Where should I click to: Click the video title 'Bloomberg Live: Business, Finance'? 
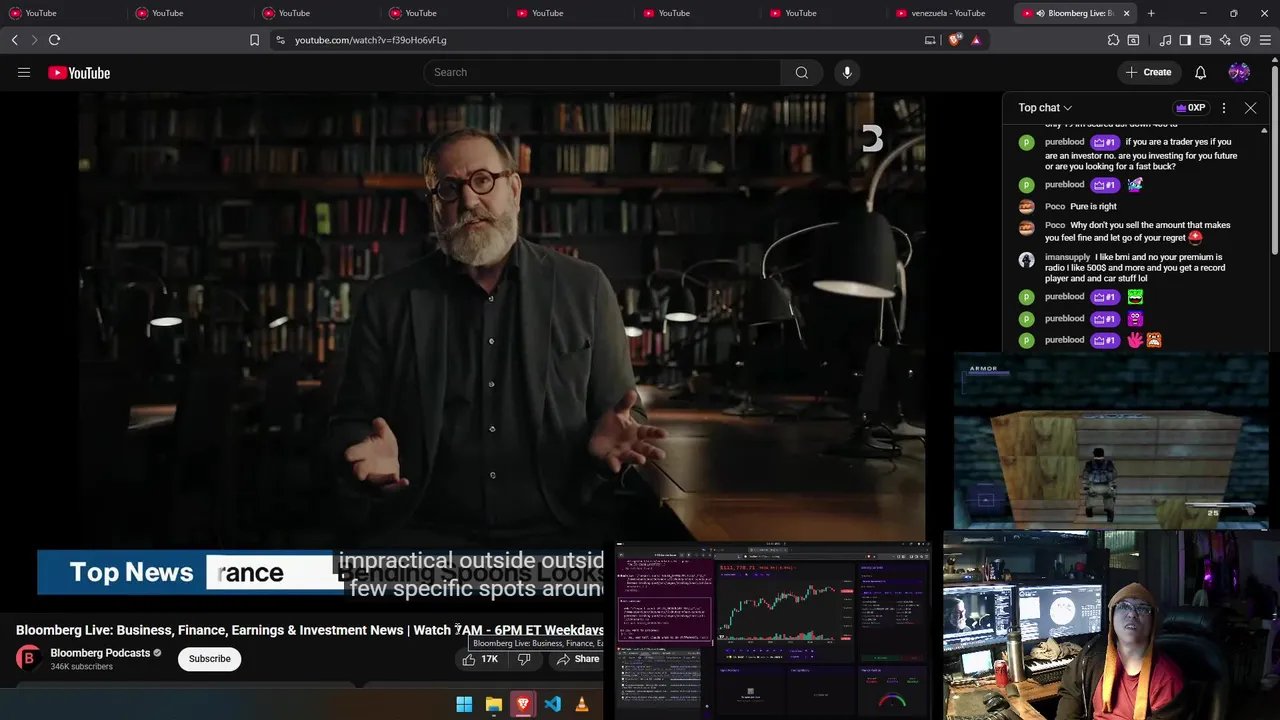[x=310, y=630]
